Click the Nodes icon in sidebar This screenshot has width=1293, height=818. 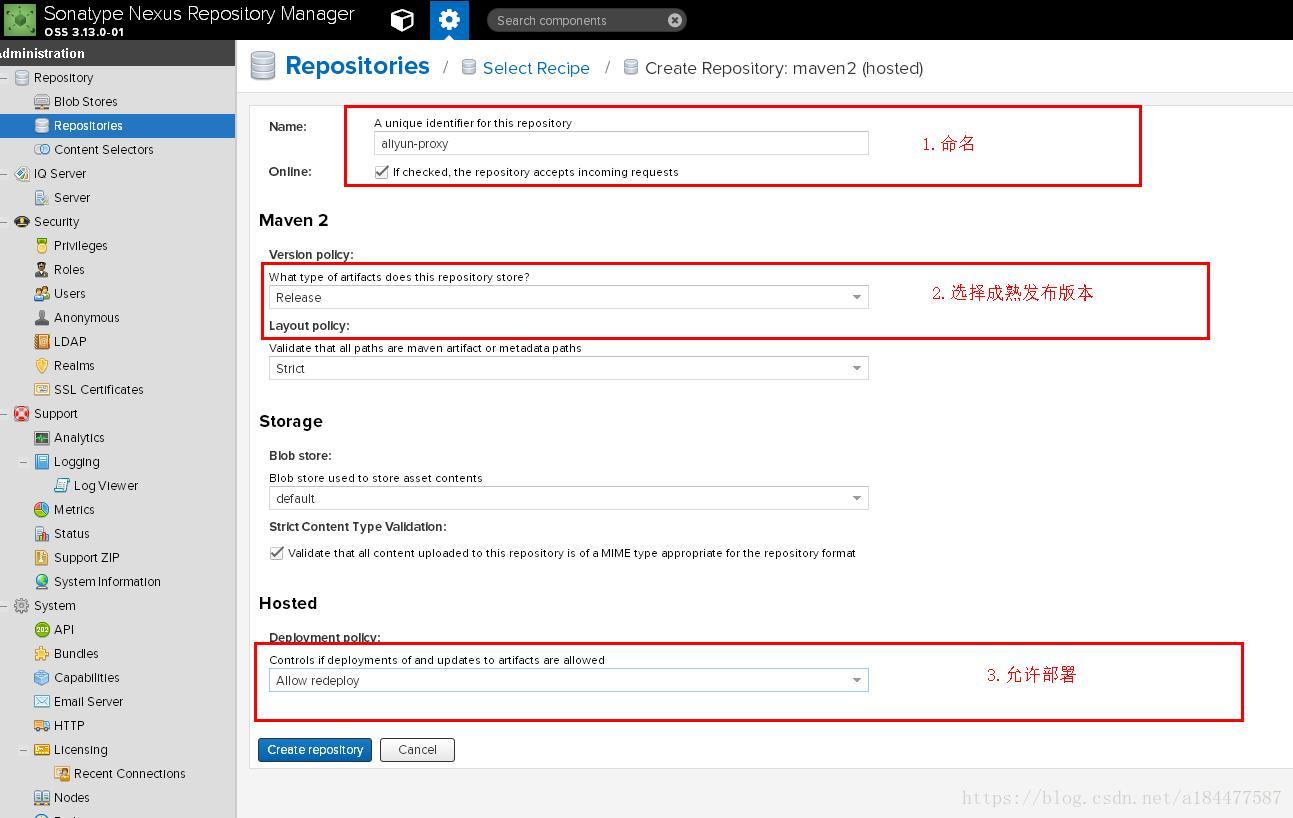click(42, 798)
